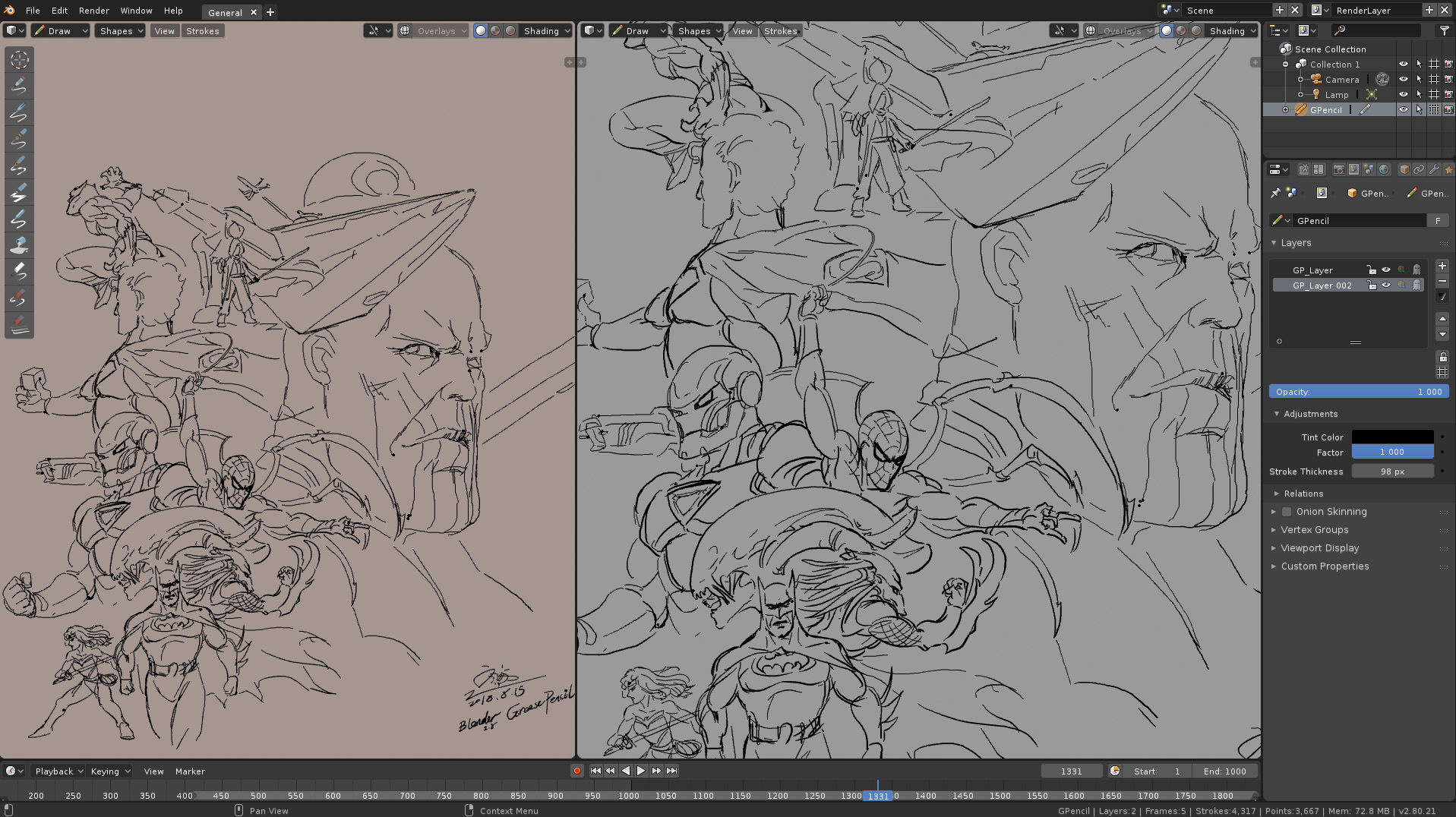Move the layer down in the list
This screenshot has height=817, width=1456.
1442,334
